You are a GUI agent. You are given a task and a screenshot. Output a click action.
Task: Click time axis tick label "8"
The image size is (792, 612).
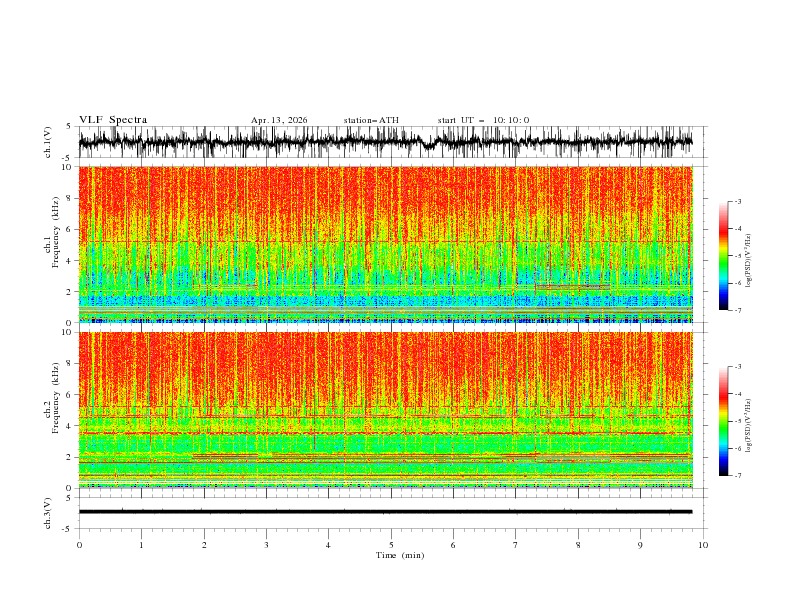[x=578, y=545]
